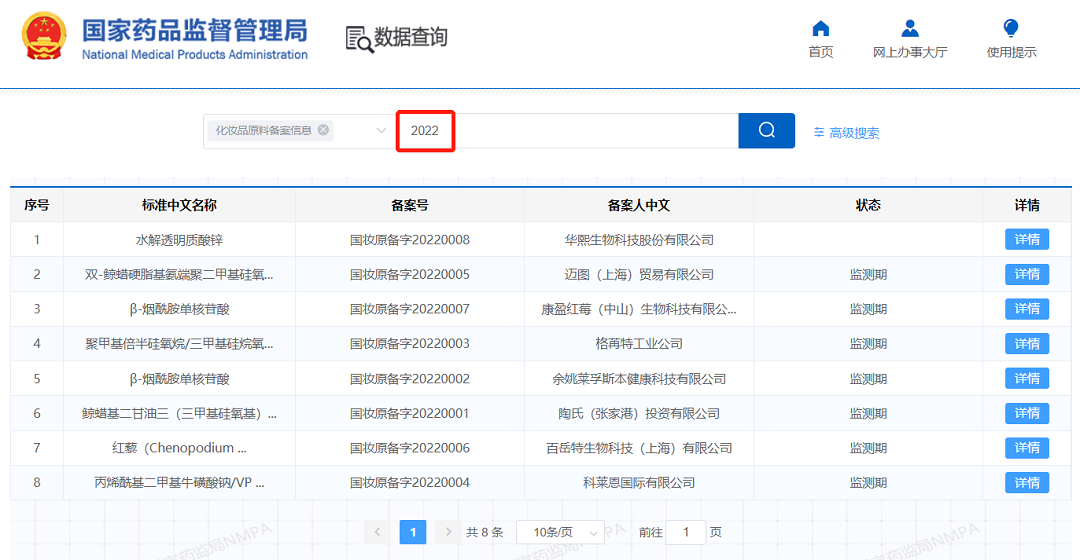Remove the 化妆品原料备案信息 tag
The height and width of the screenshot is (560, 1080).
click(323, 130)
